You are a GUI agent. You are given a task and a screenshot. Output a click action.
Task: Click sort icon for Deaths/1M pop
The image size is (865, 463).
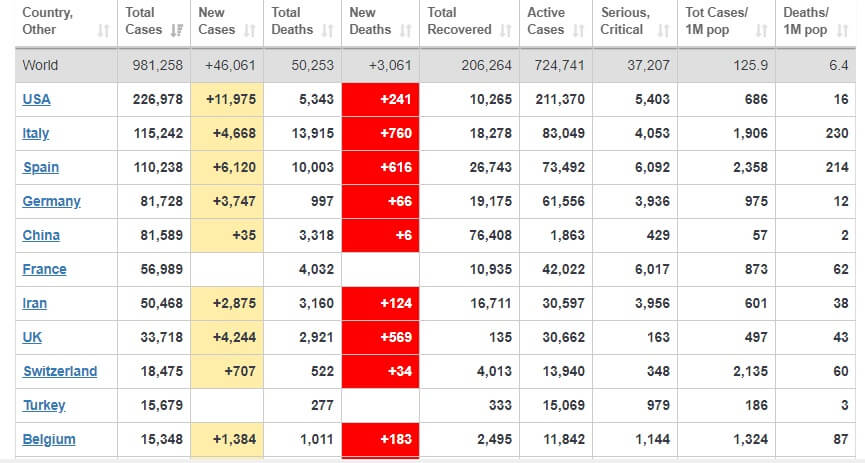[x=843, y=30]
